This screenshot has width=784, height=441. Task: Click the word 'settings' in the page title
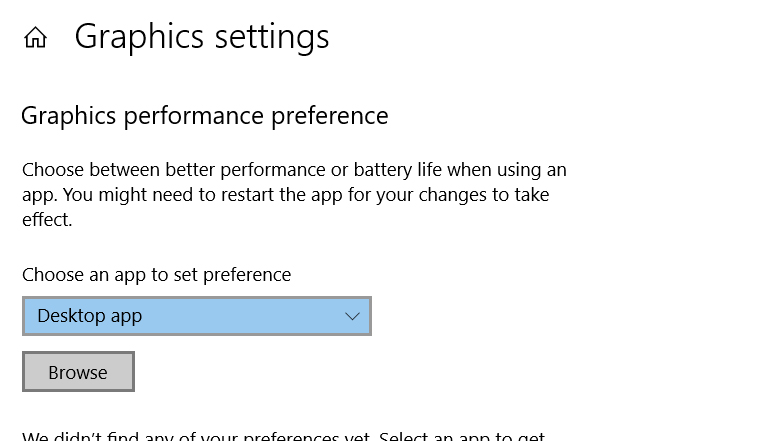[272, 38]
